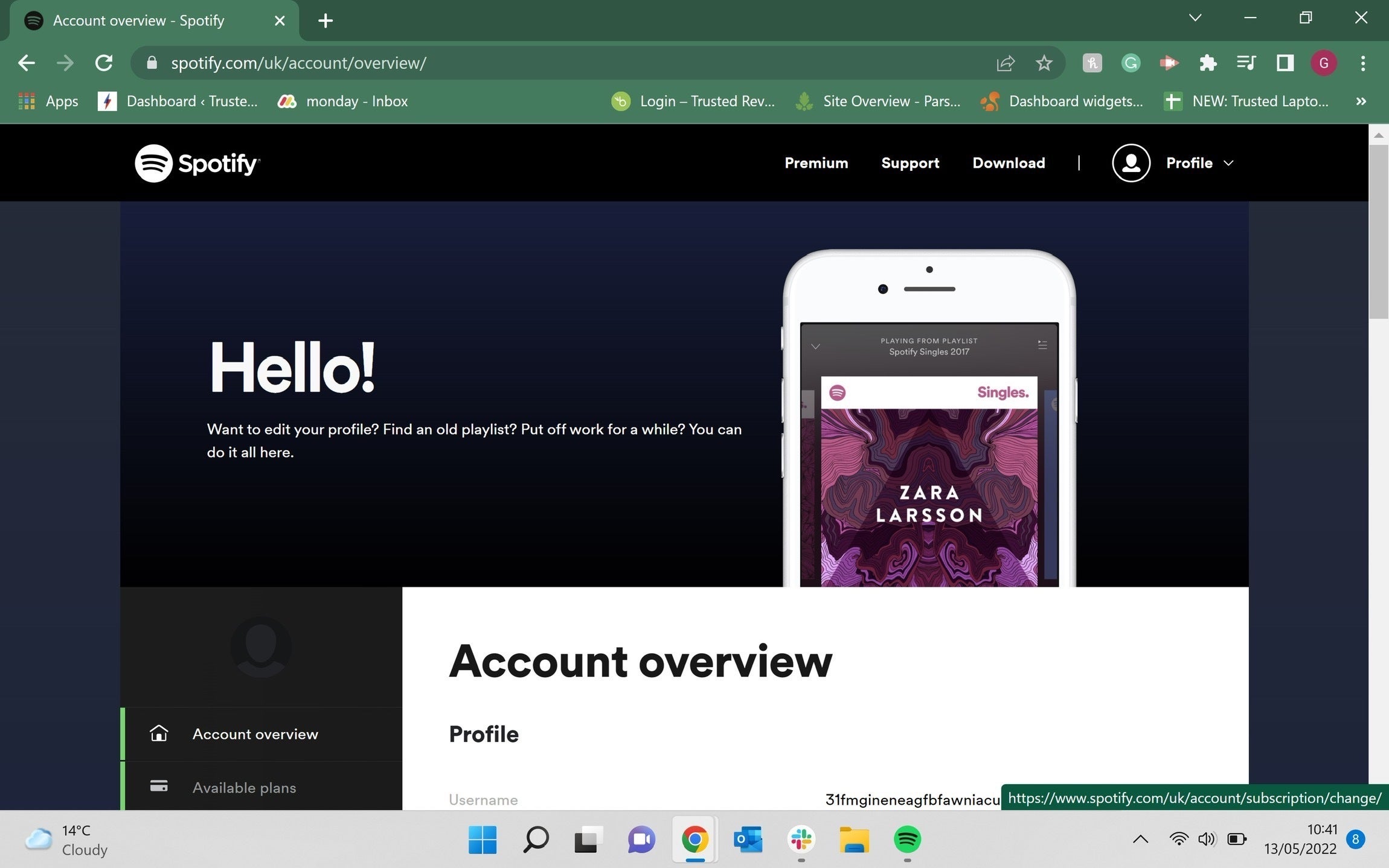Open Task View on the taskbar
Screen dimensions: 1389x868
coord(588,840)
